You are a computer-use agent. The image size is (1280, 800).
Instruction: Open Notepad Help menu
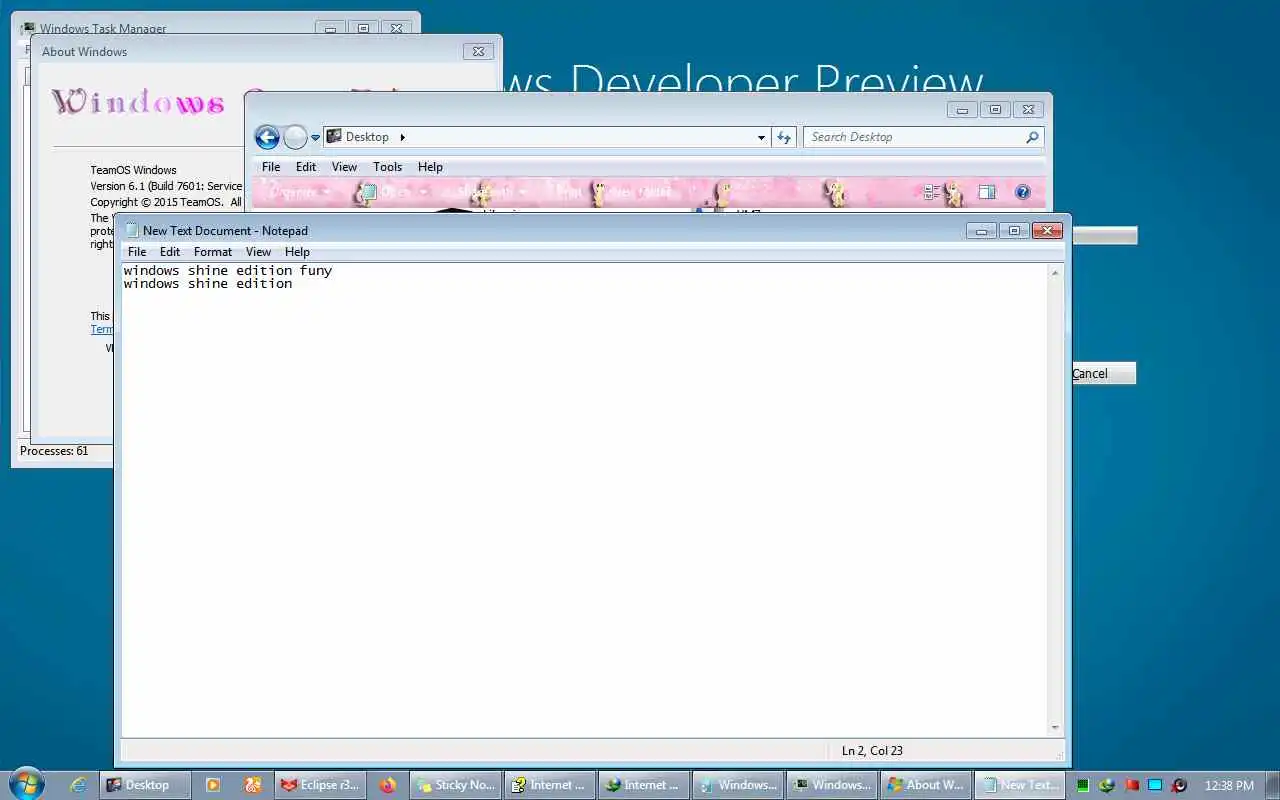[297, 252]
